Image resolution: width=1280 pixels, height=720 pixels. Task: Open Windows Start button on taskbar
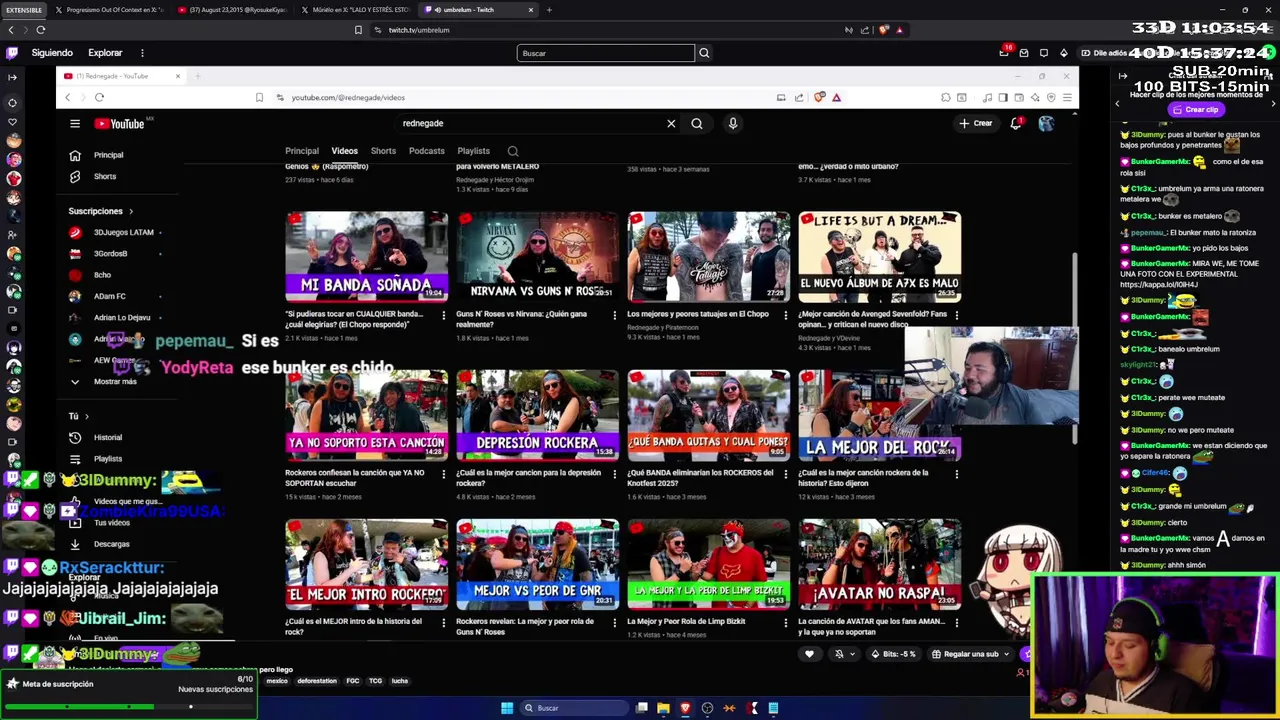507,708
